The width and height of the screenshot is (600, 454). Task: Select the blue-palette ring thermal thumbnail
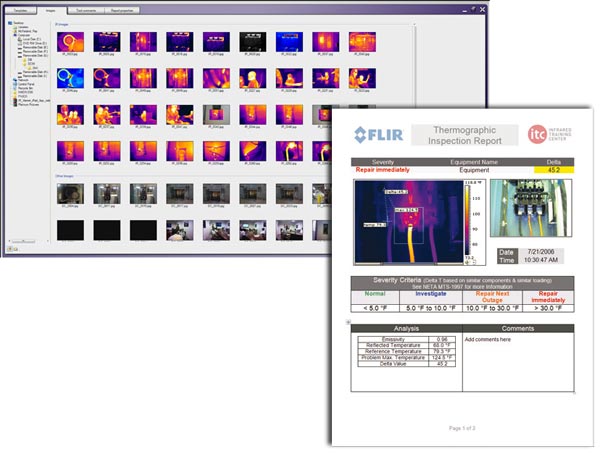click(70, 78)
